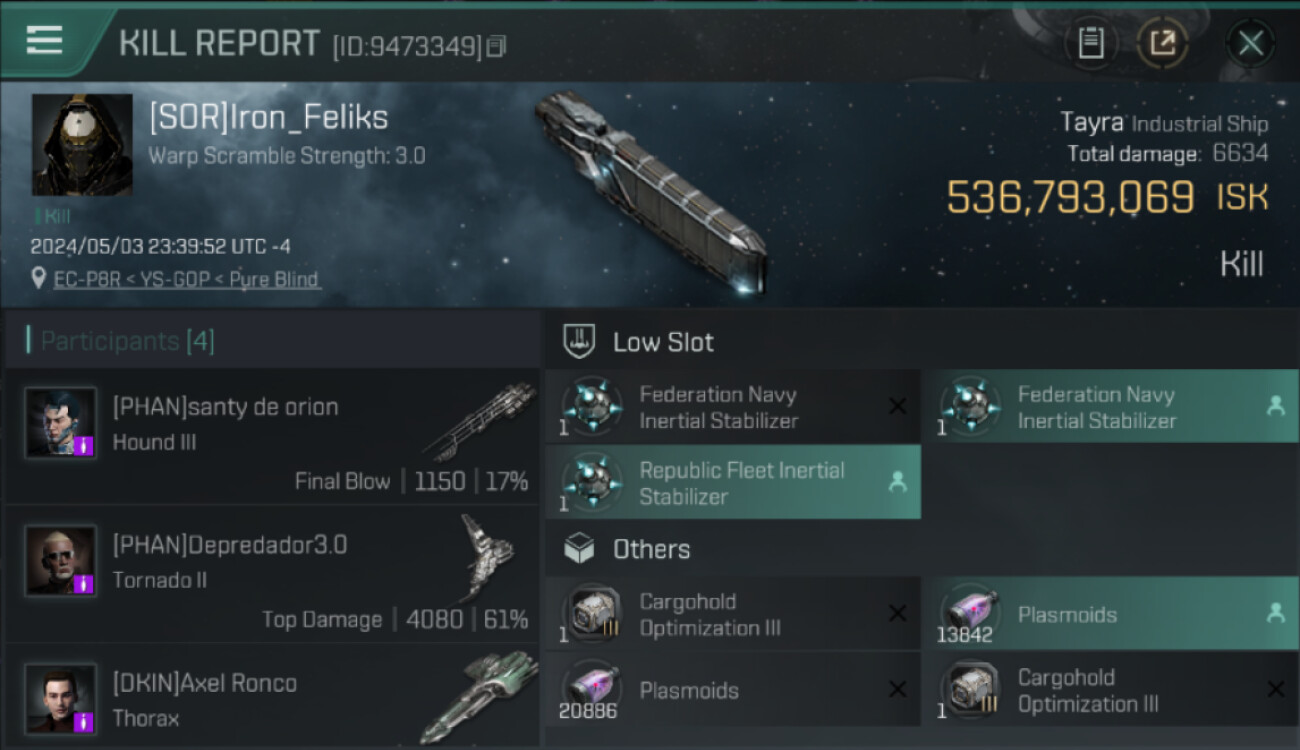This screenshot has width=1300, height=750.
Task: Click the Tornado II ship image
Action: 487,558
